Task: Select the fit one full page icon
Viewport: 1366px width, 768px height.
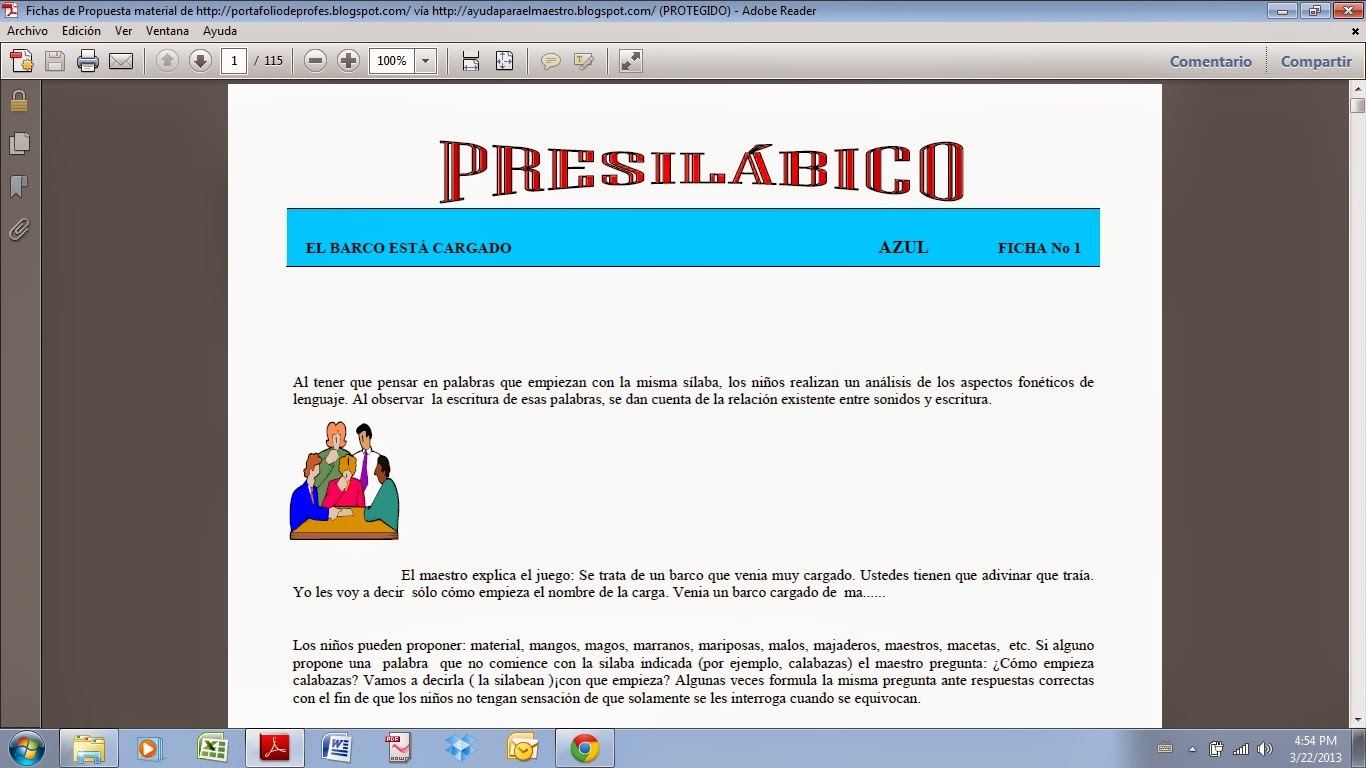Action: (504, 61)
